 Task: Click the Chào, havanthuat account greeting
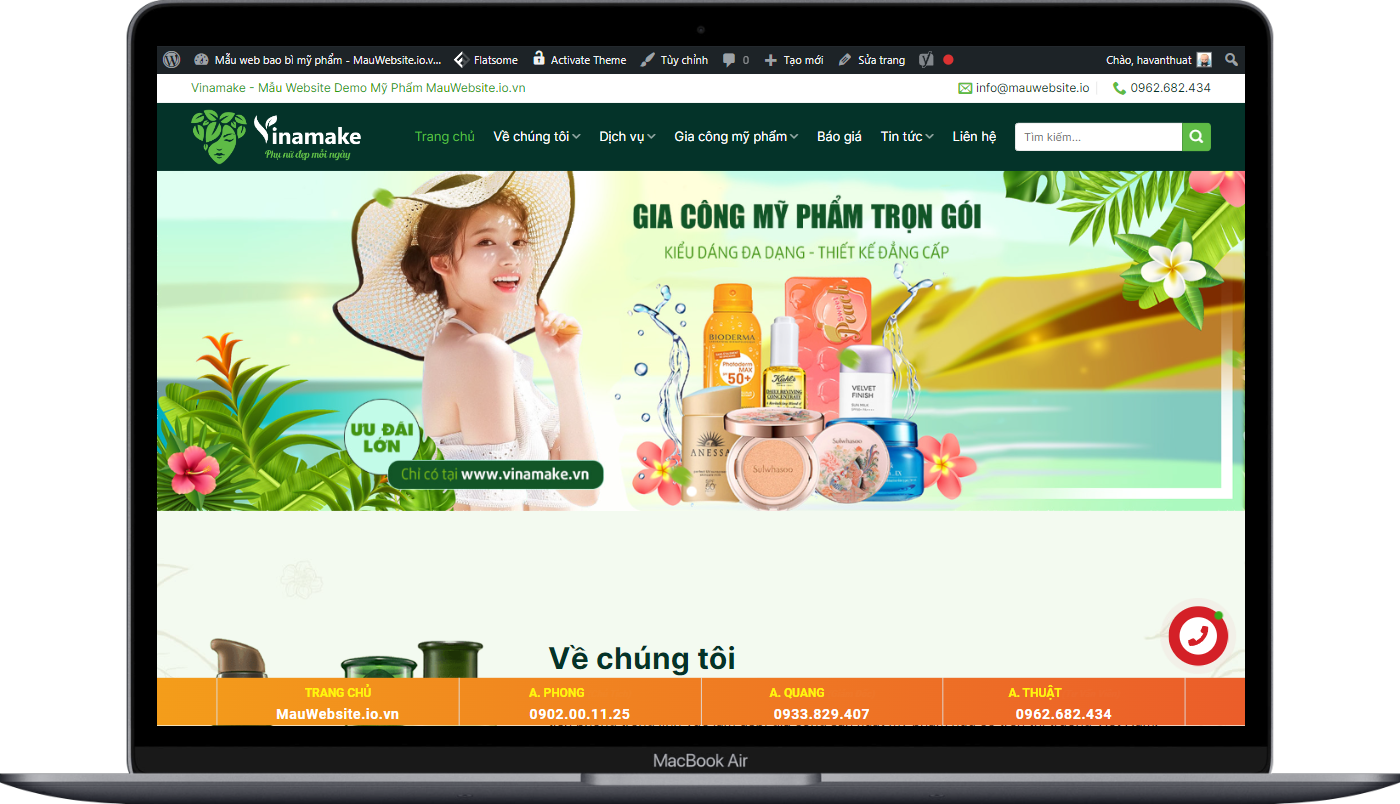click(x=1149, y=60)
